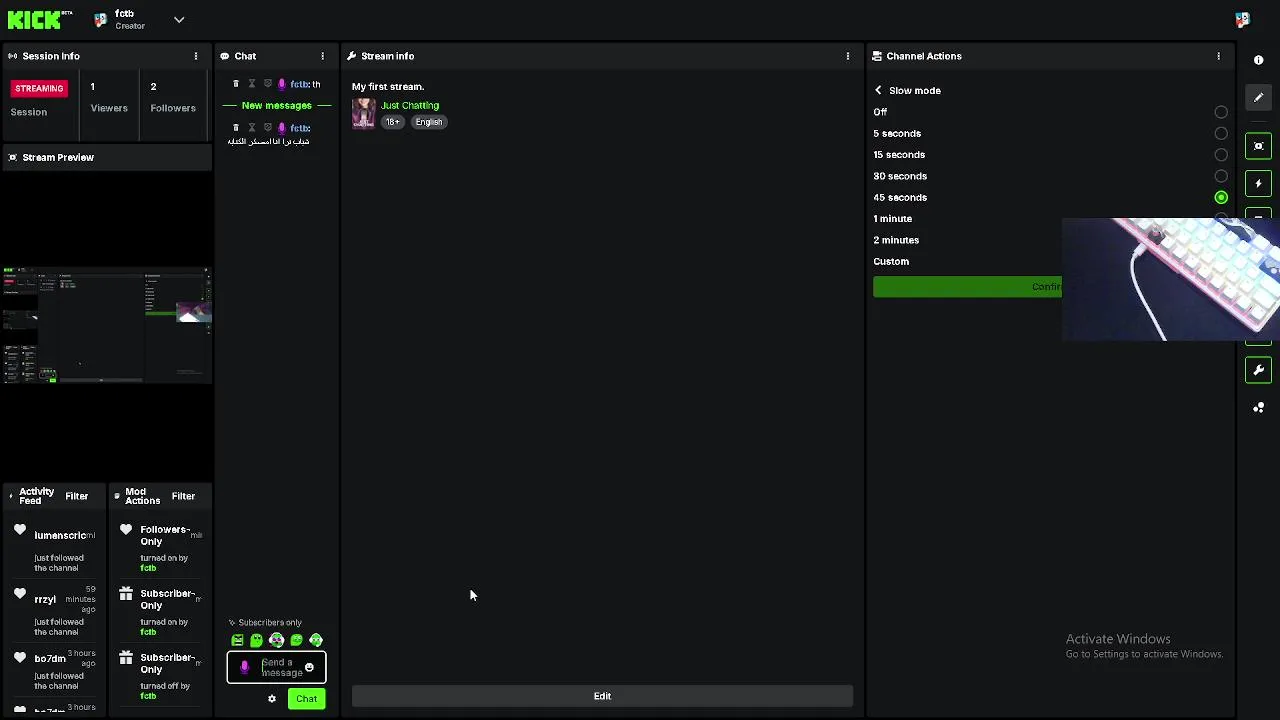The height and width of the screenshot is (720, 1280).
Task: Delete the second fctb chat message
Action: [x=236, y=128]
